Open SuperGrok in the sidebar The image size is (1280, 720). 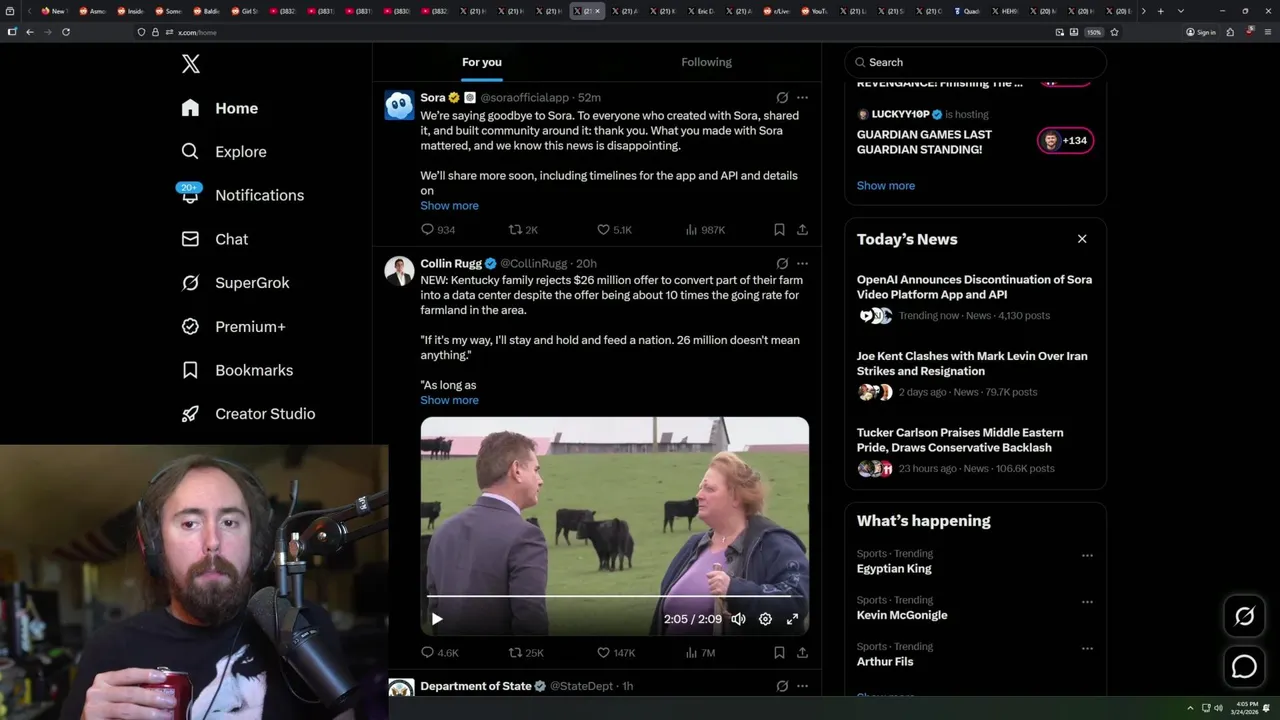[236, 283]
